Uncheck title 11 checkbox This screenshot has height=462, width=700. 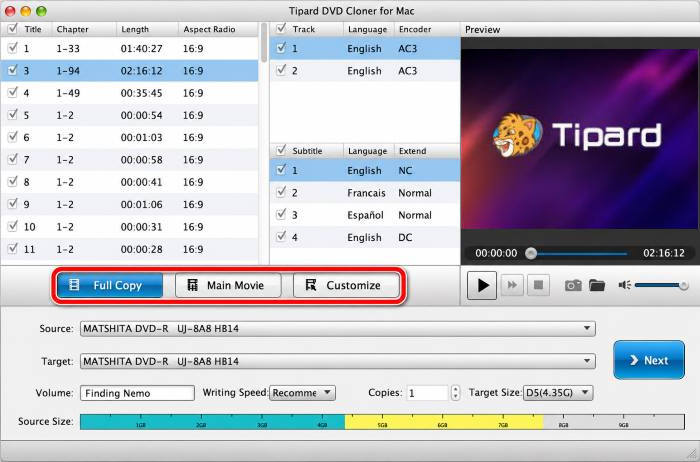(x=13, y=248)
